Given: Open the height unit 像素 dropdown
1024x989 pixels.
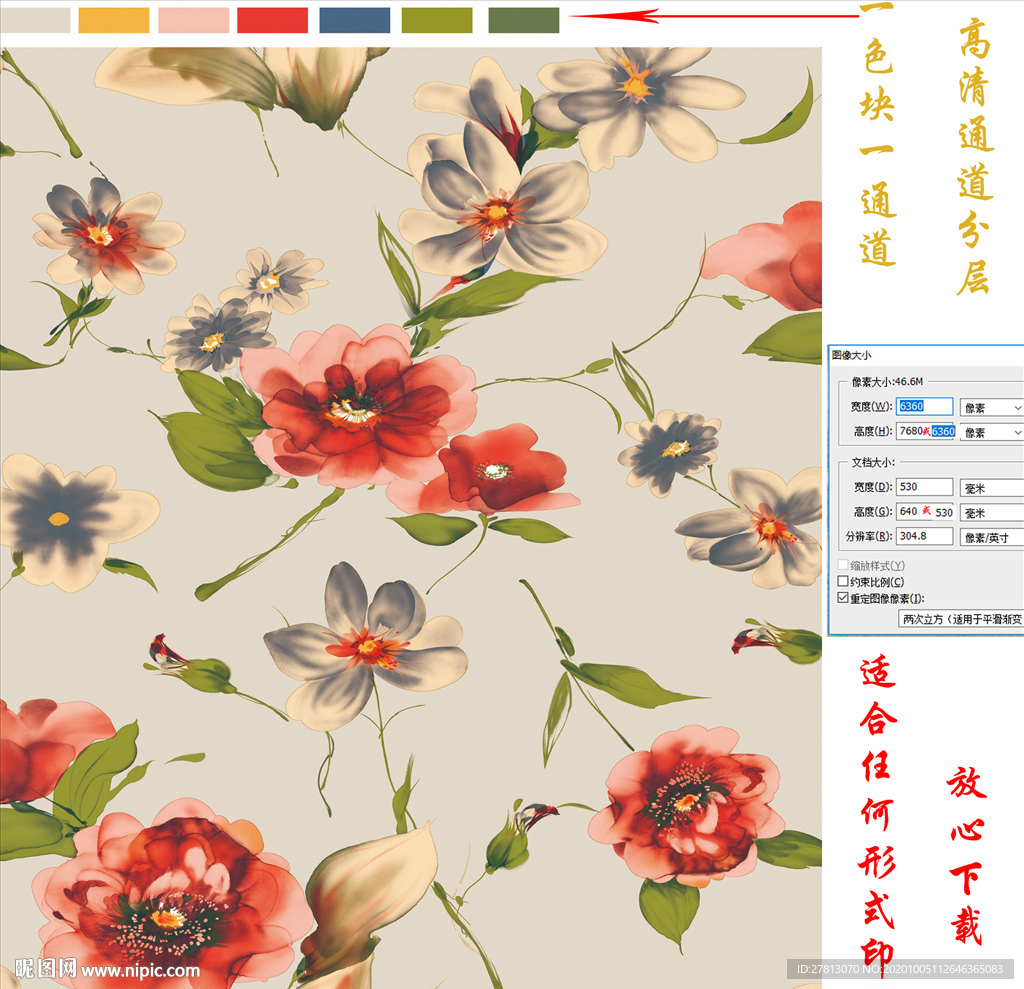Looking at the screenshot, I should click(991, 432).
